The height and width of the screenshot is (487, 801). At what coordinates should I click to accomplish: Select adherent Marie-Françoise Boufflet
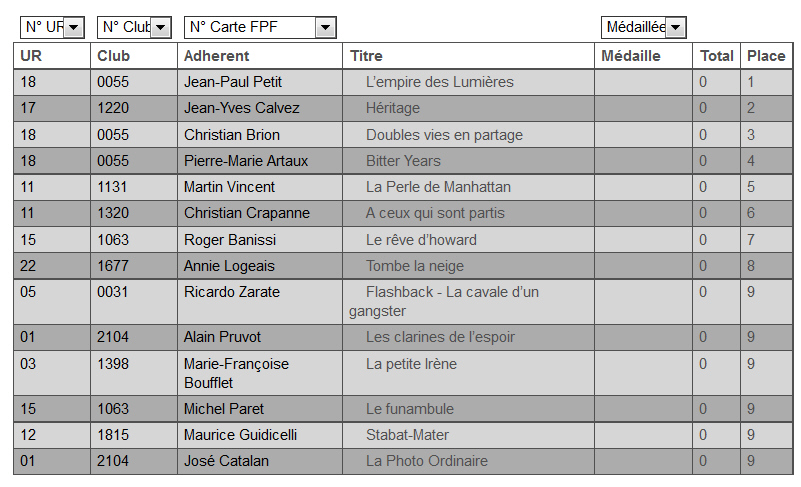point(236,373)
